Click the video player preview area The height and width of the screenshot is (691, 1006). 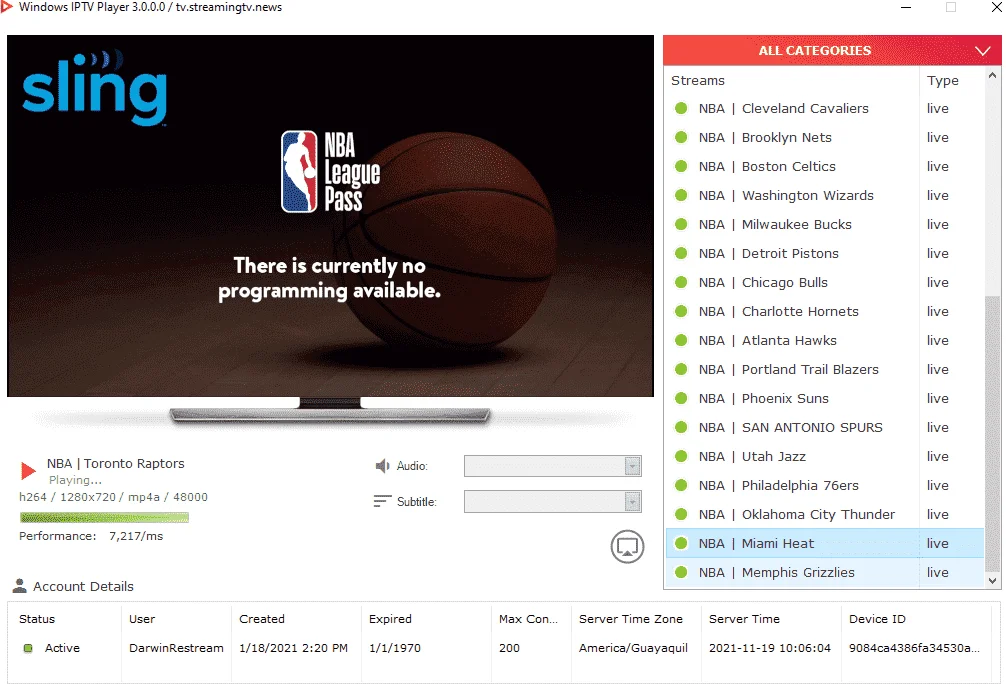click(330, 216)
